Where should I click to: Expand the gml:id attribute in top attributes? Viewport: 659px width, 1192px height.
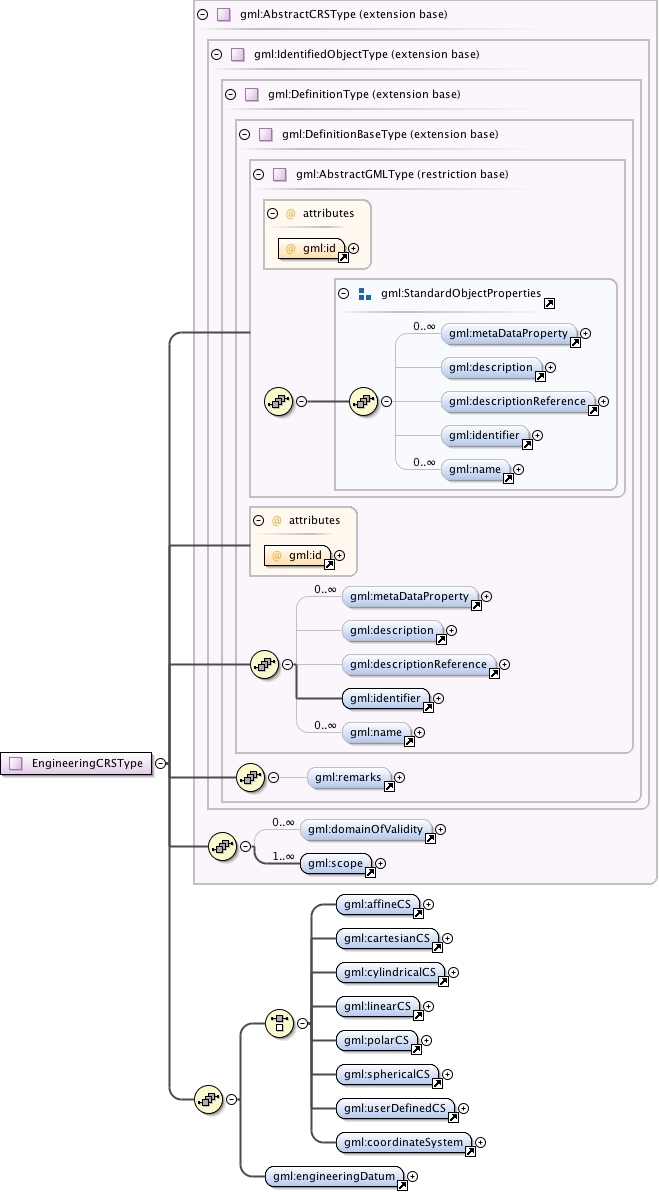pos(353,249)
